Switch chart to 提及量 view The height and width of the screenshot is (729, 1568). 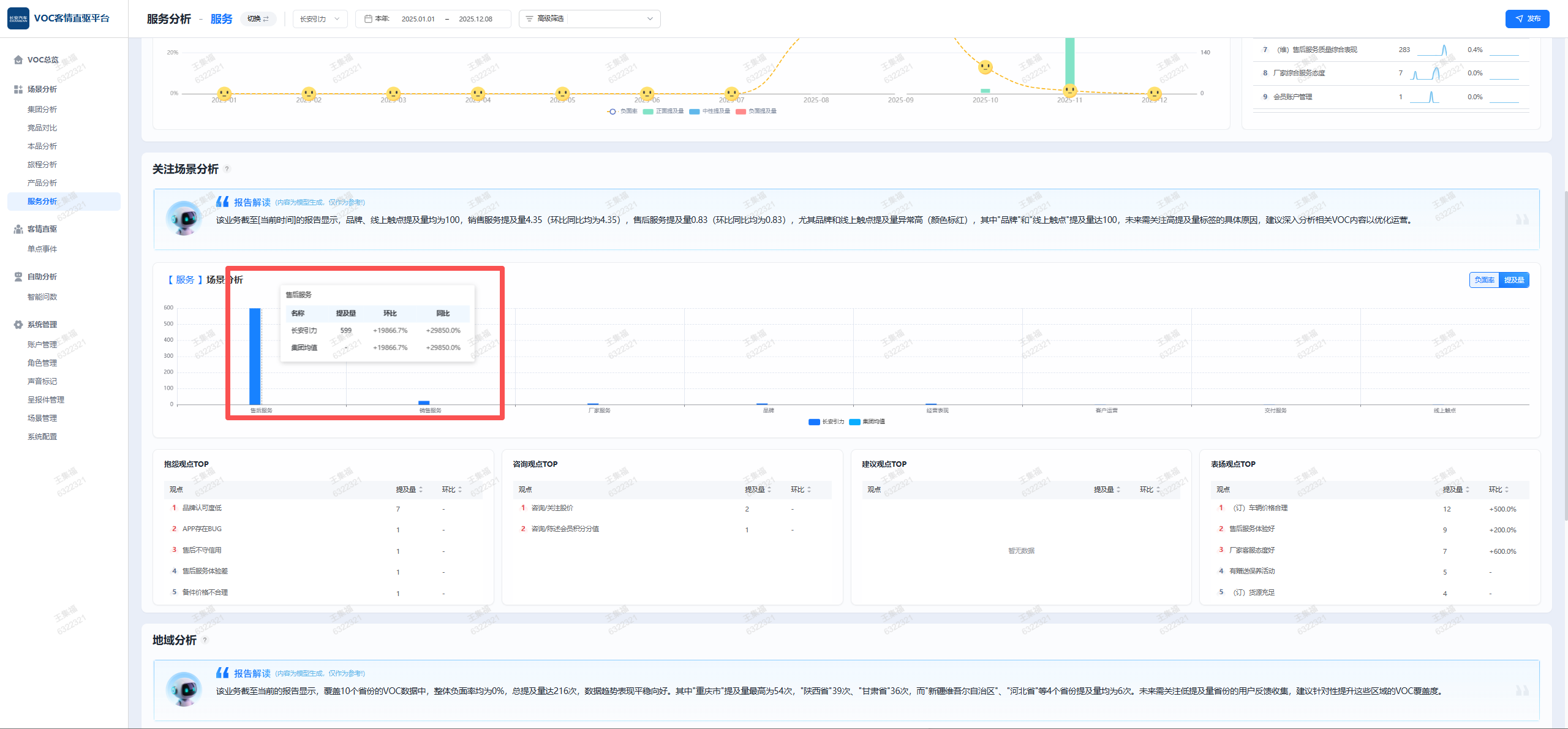pyautogui.click(x=1513, y=280)
